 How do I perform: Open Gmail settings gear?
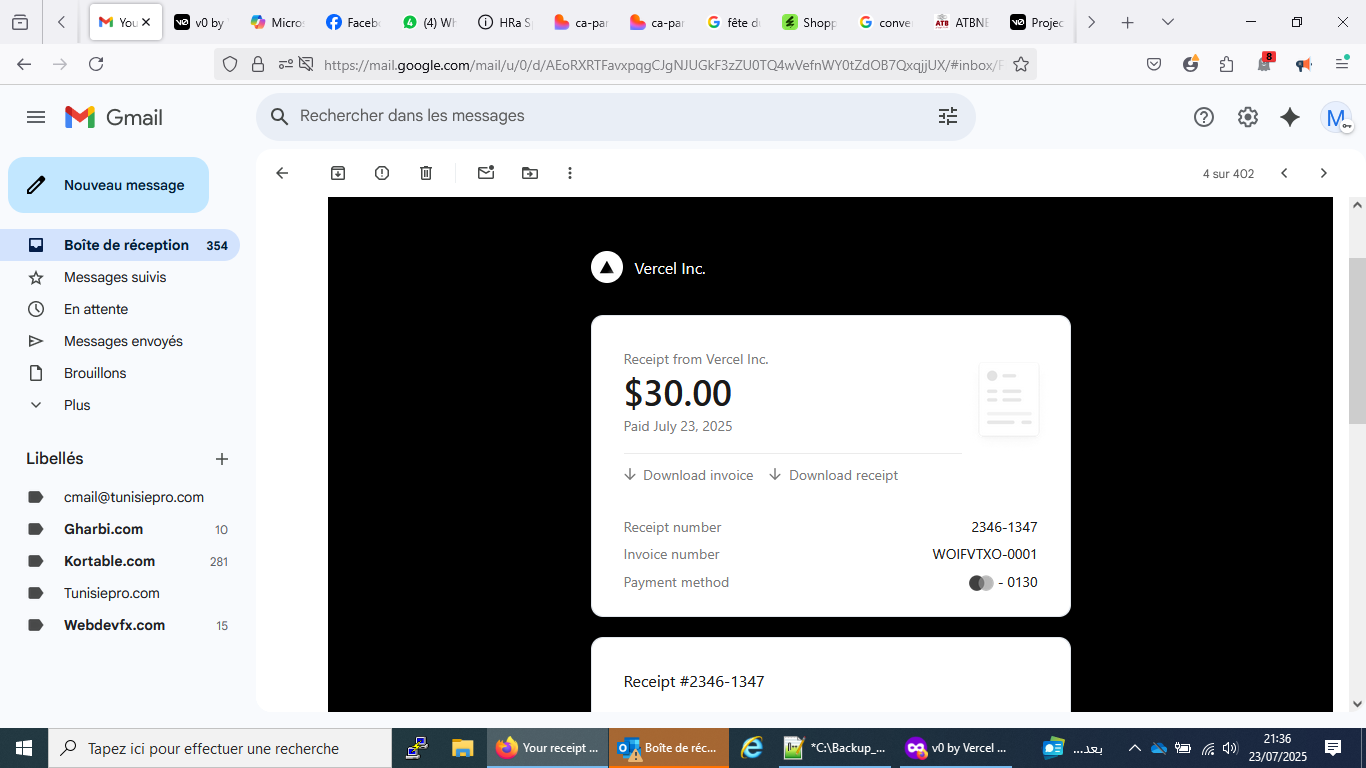(1247, 117)
